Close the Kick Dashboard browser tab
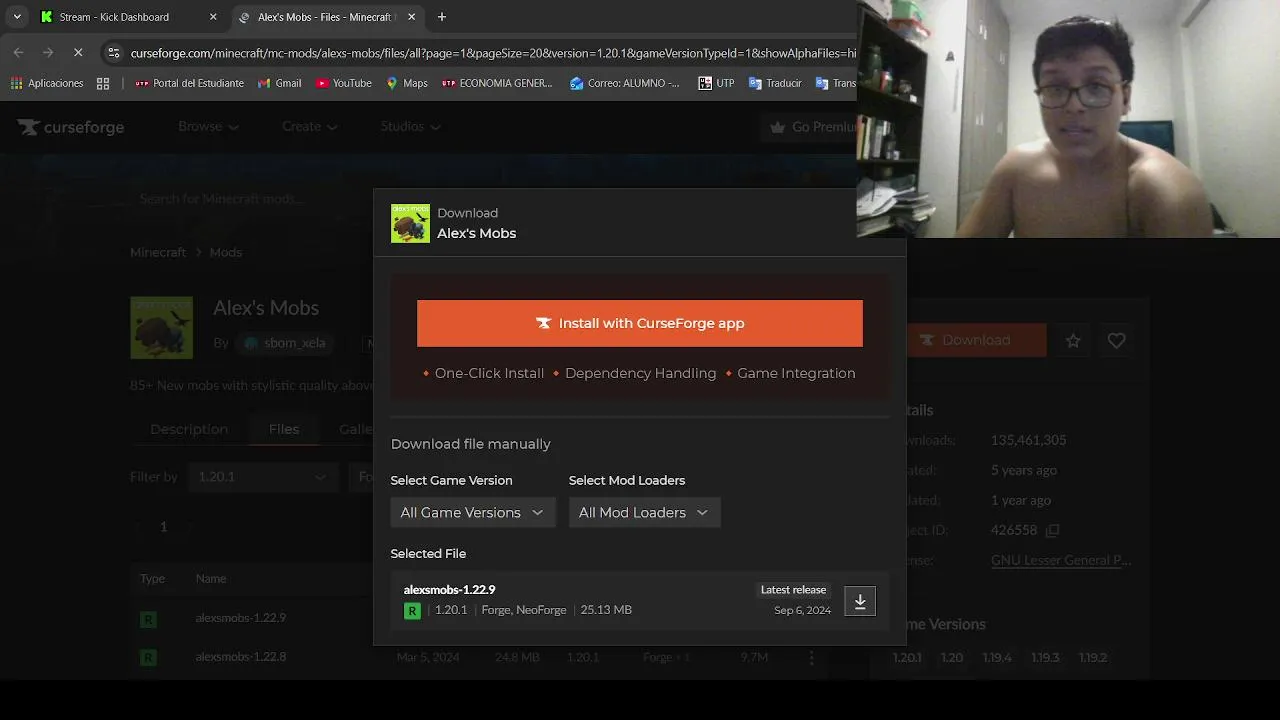 [213, 17]
